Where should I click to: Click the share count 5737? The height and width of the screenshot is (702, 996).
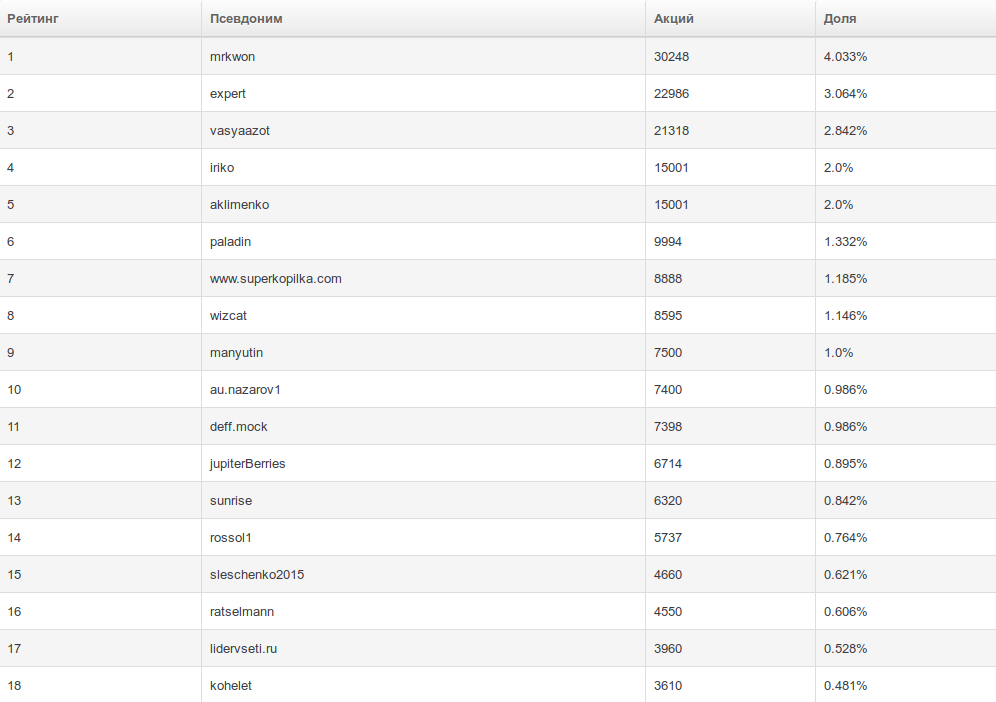pos(668,537)
